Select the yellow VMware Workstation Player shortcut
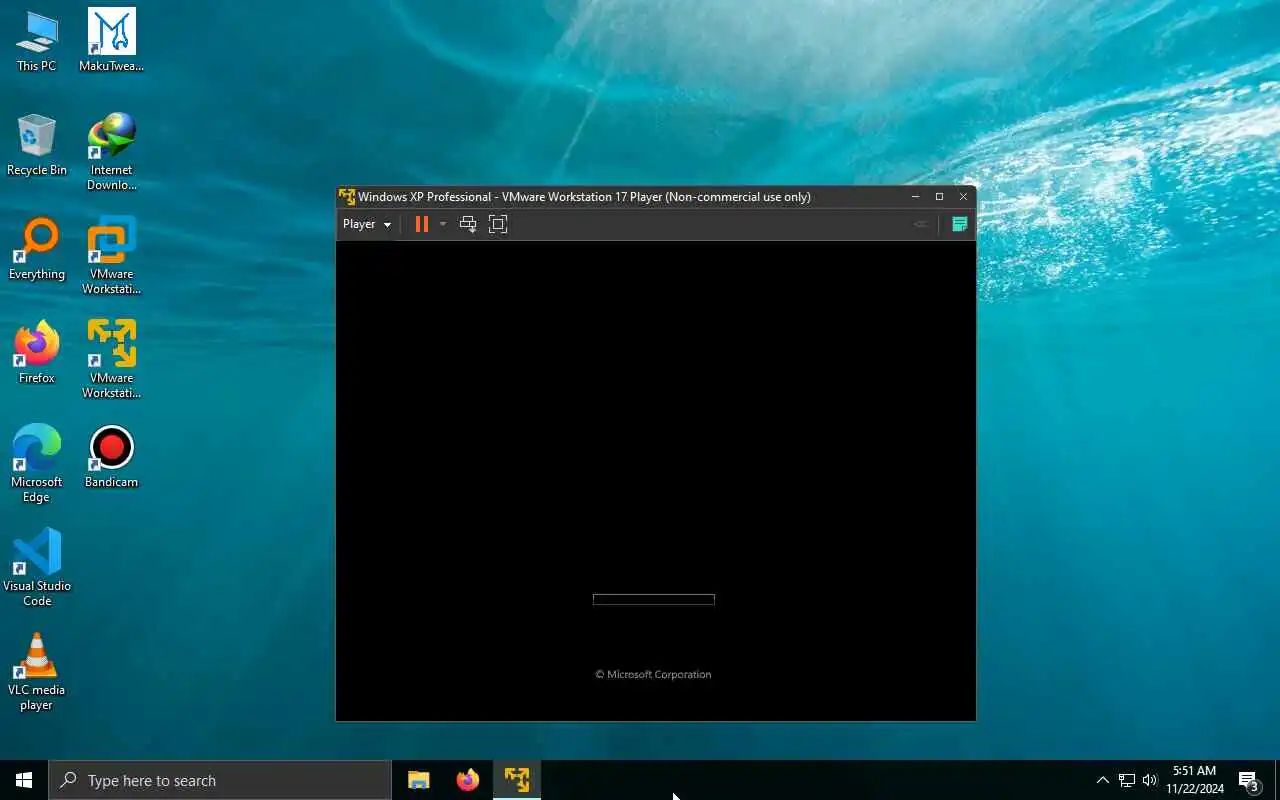The width and height of the screenshot is (1280, 800). point(111,360)
